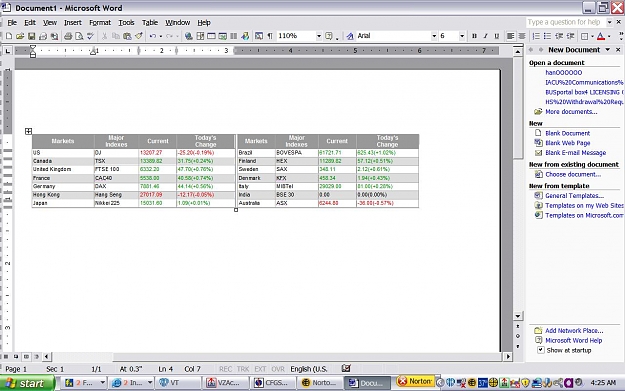Open the font color dropdown arrow

point(609,36)
